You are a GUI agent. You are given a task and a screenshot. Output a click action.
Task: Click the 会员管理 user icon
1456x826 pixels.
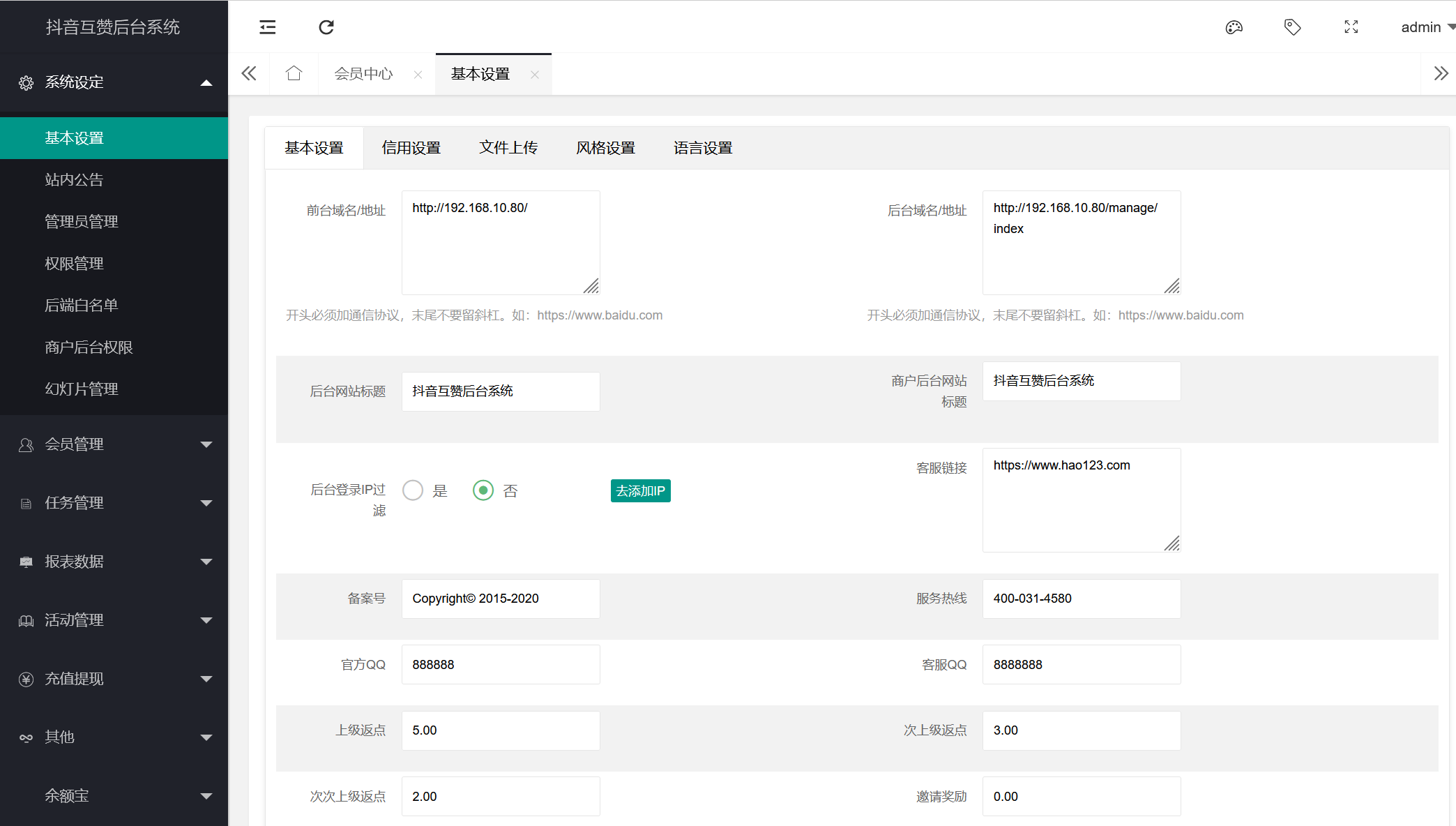point(26,445)
